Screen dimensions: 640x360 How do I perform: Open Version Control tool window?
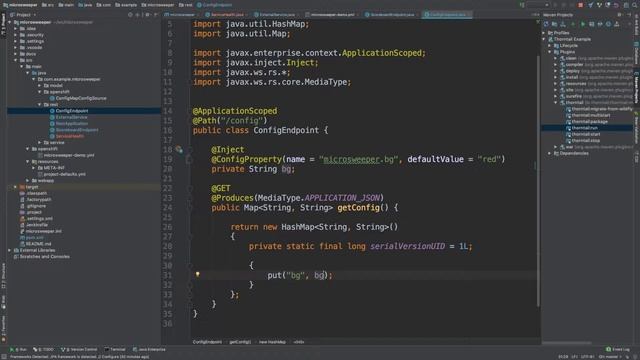(79, 349)
